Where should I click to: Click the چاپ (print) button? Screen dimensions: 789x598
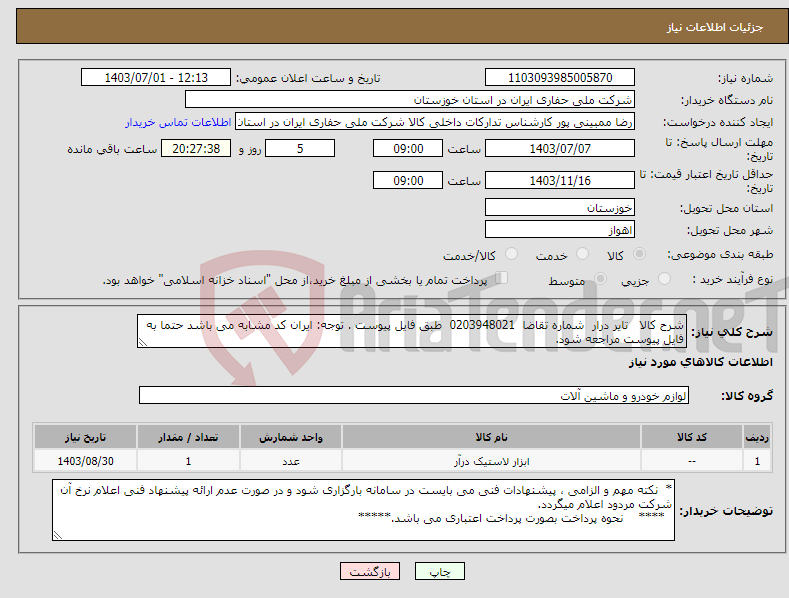[x=439, y=571]
